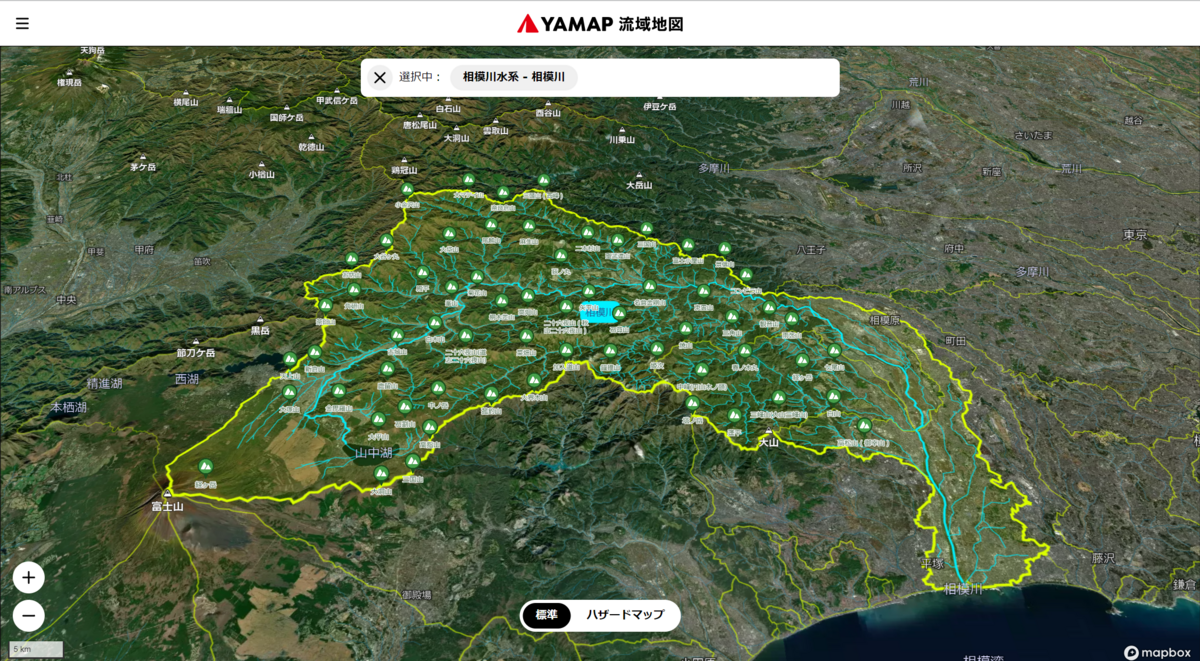Select the 大岳山 mountain marker

click(x=639, y=181)
